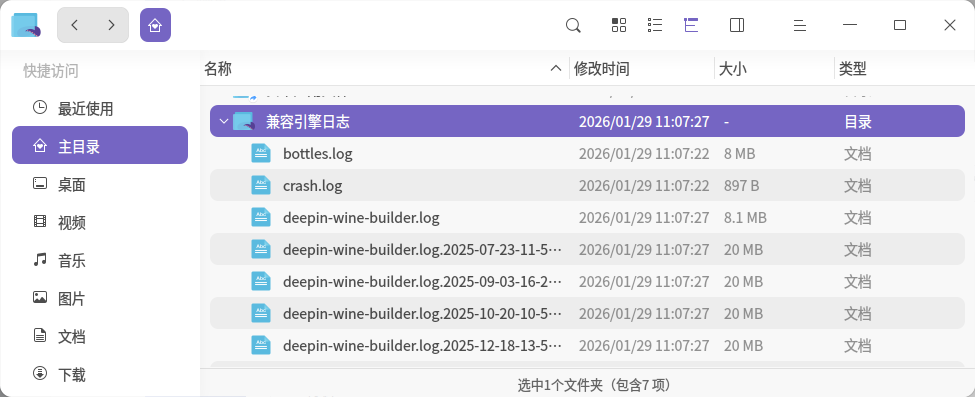Click the 8.1 MB size value
Viewport: 975px width, 397px height.
coord(745,218)
